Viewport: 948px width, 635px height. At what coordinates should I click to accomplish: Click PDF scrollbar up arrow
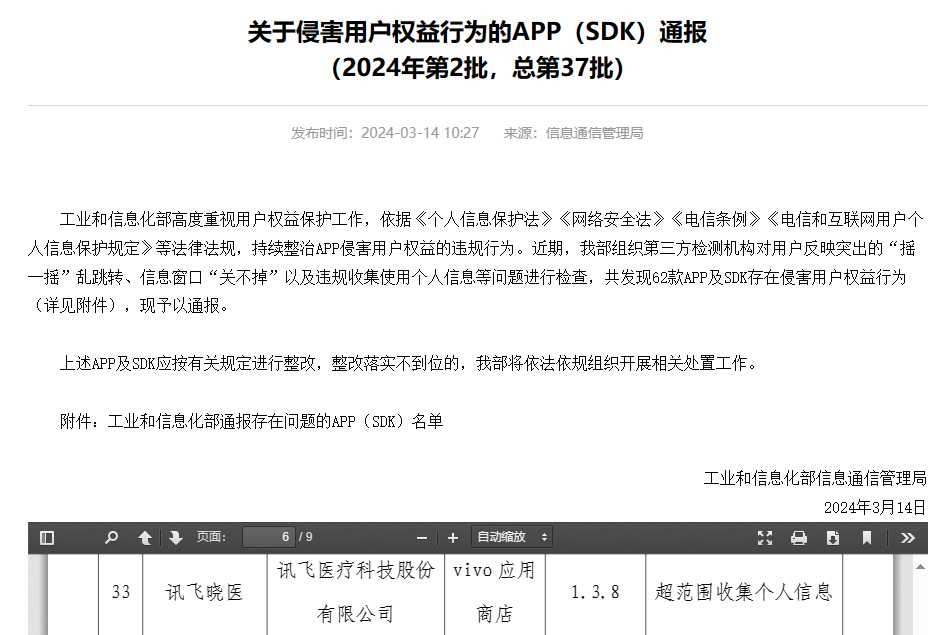click(920, 567)
